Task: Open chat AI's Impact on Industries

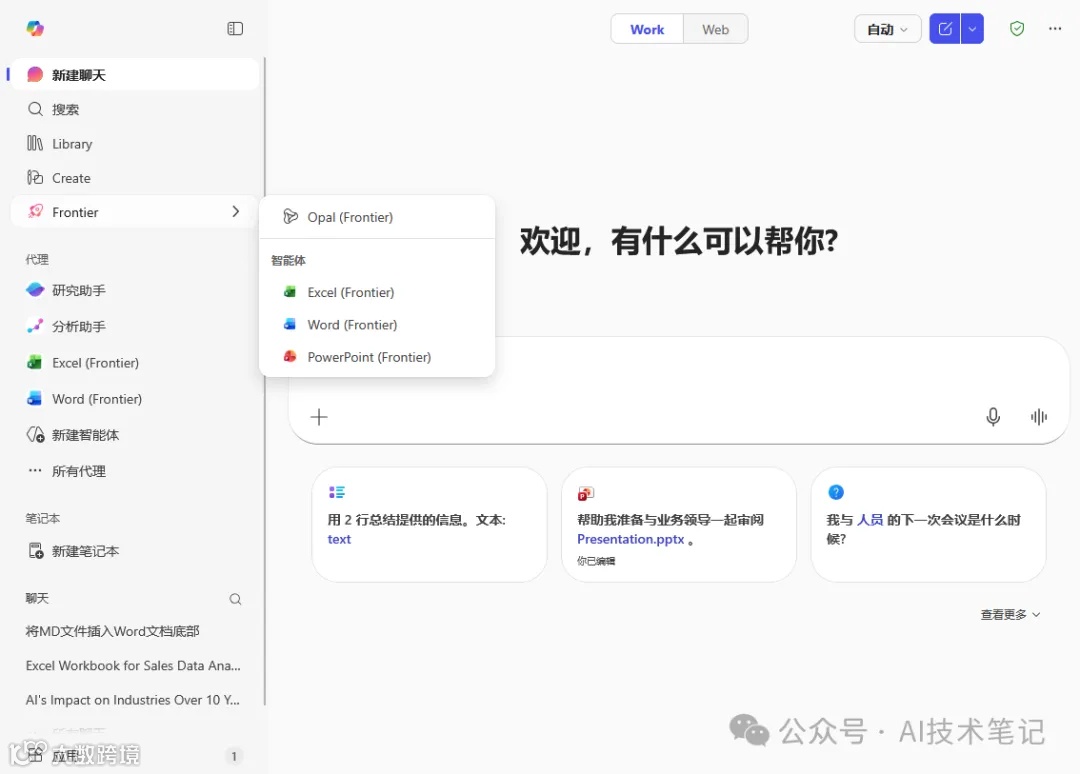Action: click(133, 700)
